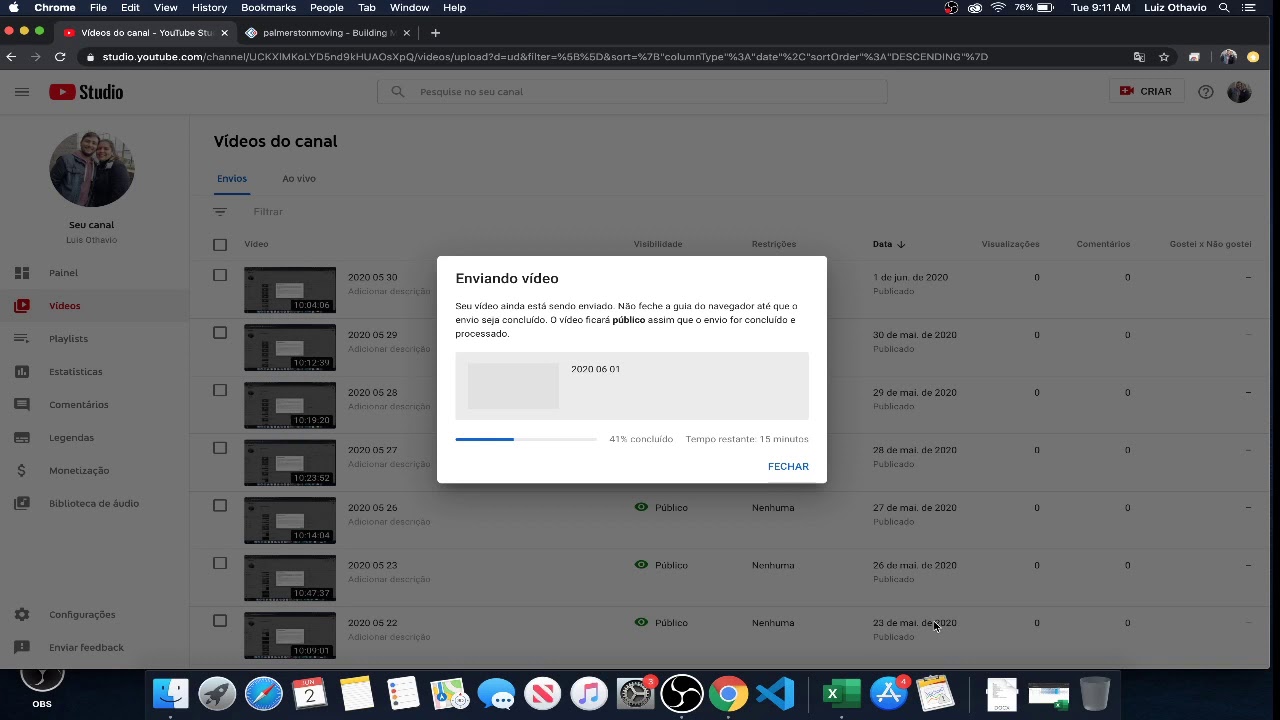Check the box for video 2020 05 29

pos(220,333)
